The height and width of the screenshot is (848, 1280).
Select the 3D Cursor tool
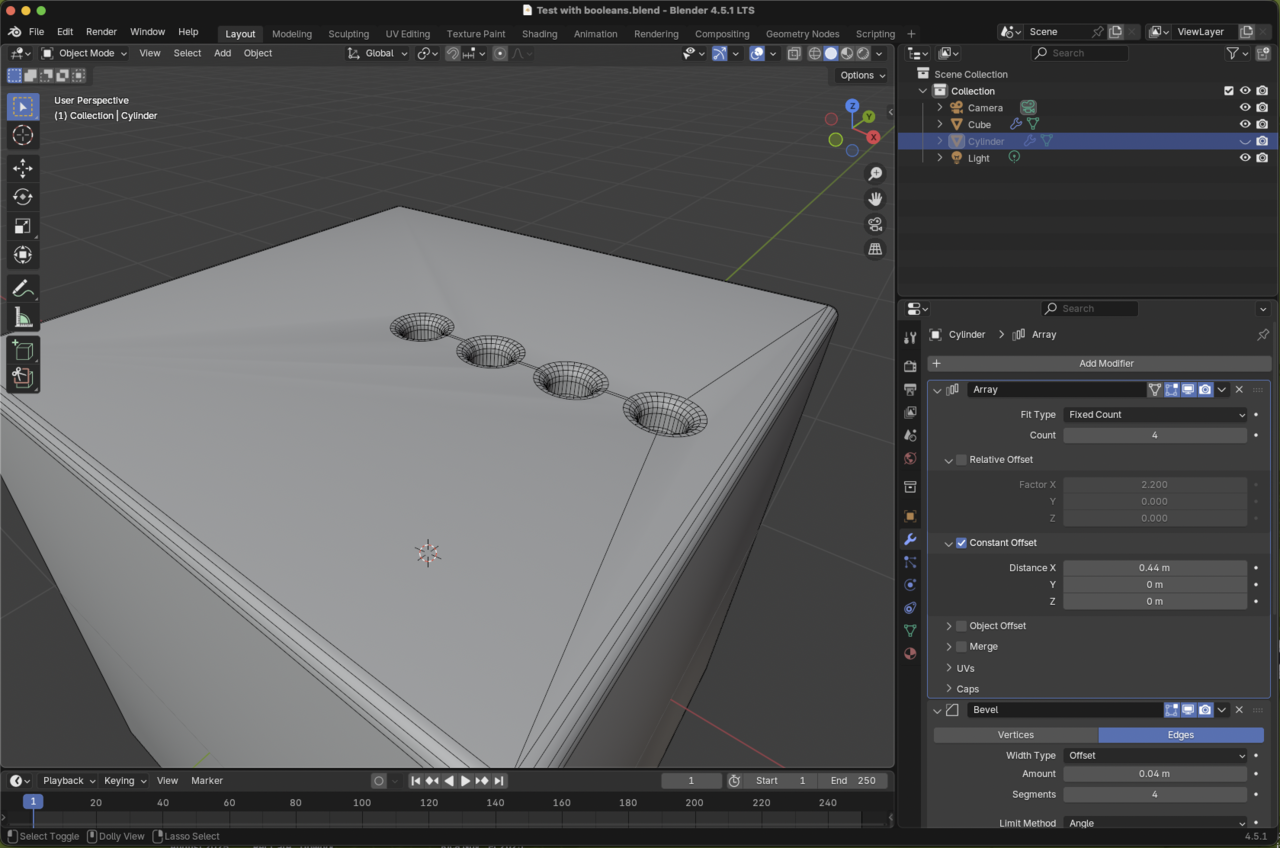pos(22,135)
